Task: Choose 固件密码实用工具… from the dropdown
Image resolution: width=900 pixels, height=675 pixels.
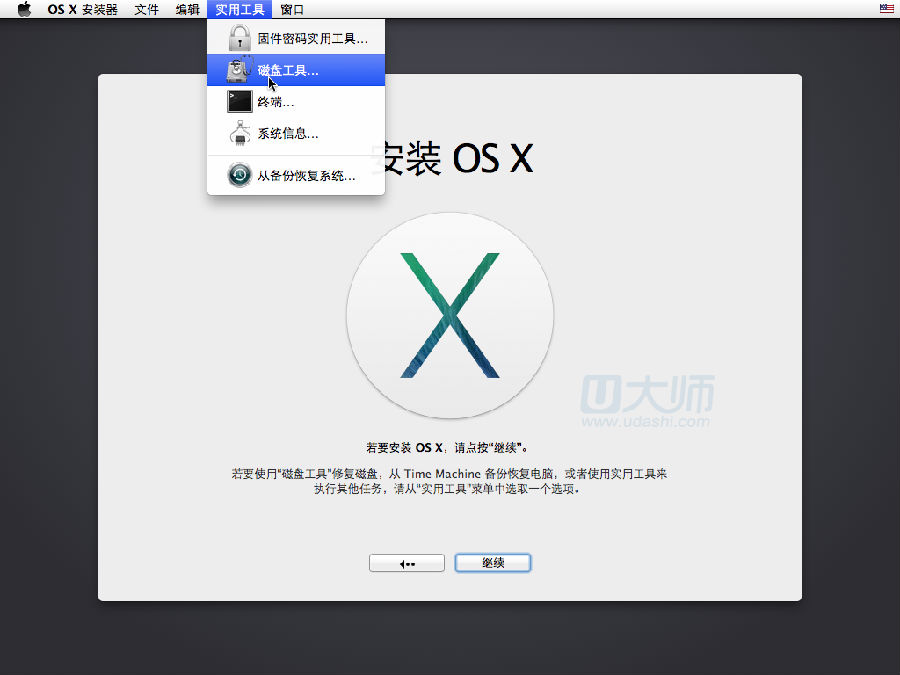Action: pos(312,39)
